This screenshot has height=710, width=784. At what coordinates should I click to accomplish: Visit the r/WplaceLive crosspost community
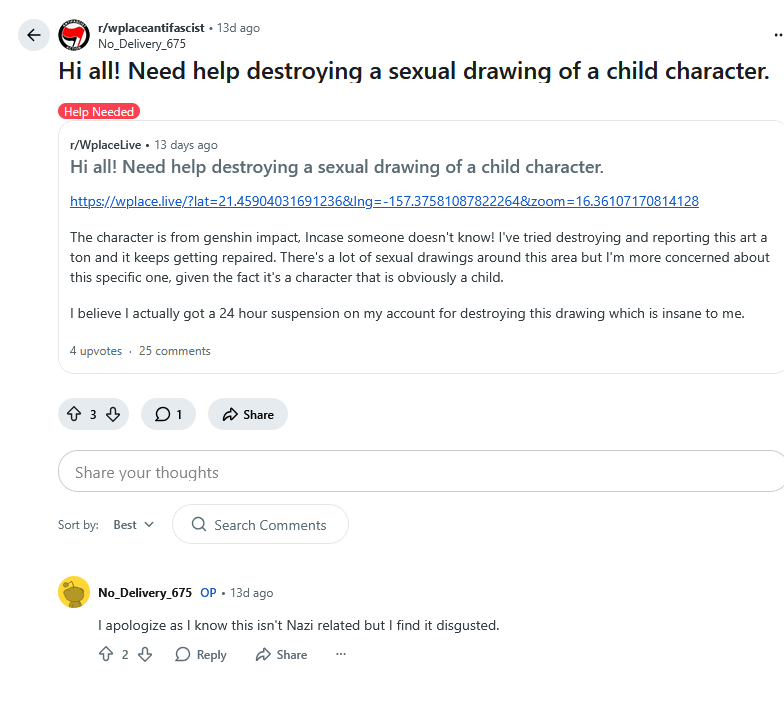[x=105, y=145]
